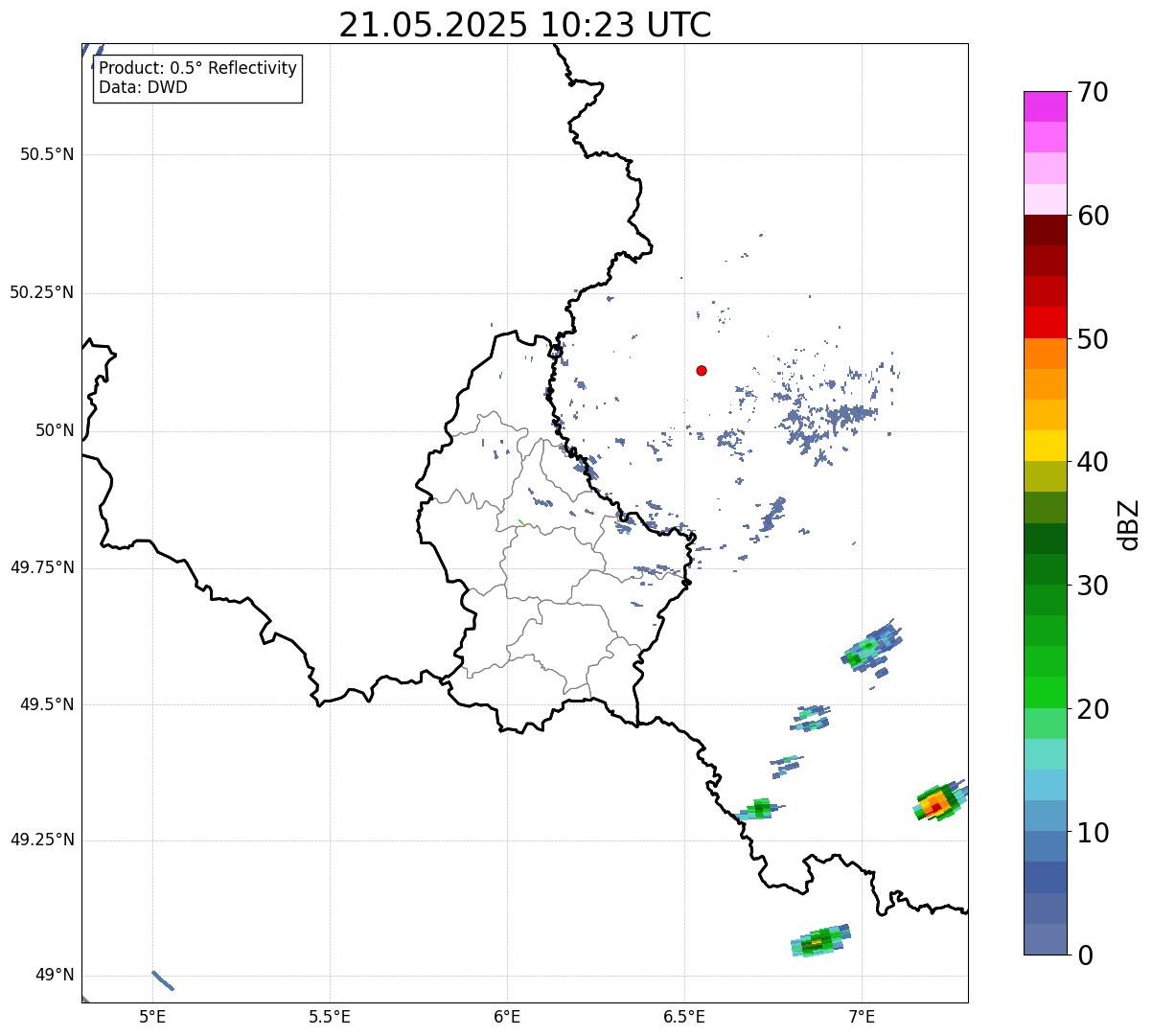Click the colorbar tick label 20
Image resolution: width=1152 pixels, height=1036 pixels.
click(1093, 709)
